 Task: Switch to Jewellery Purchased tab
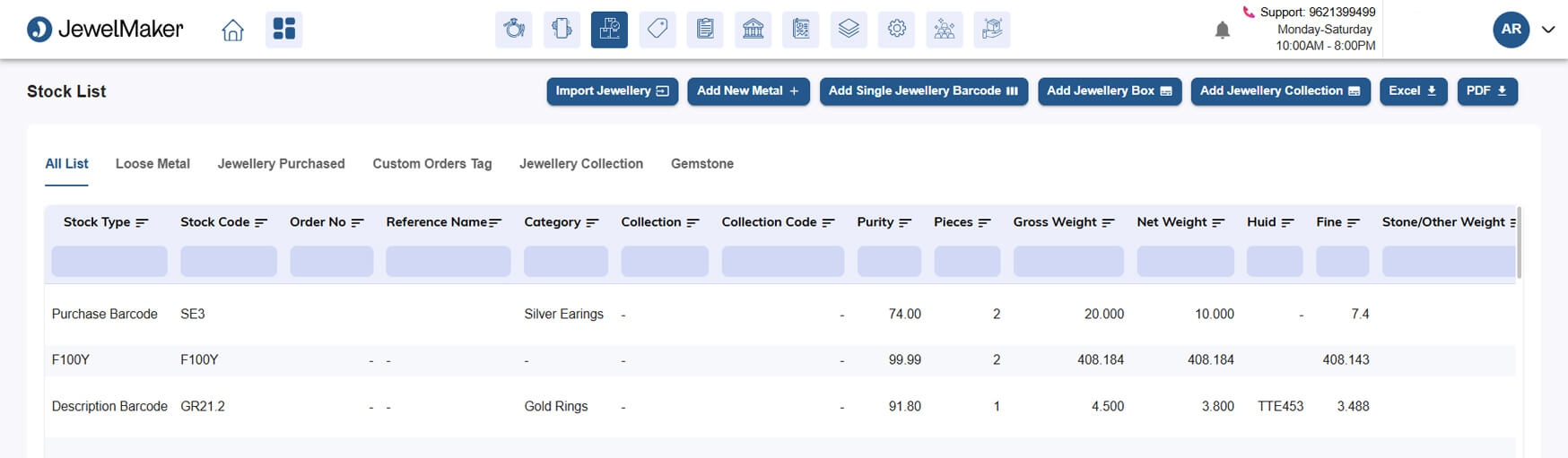281,164
